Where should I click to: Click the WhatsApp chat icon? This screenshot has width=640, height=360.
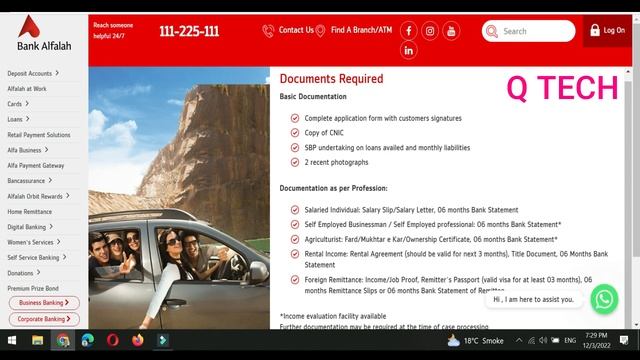[604, 299]
